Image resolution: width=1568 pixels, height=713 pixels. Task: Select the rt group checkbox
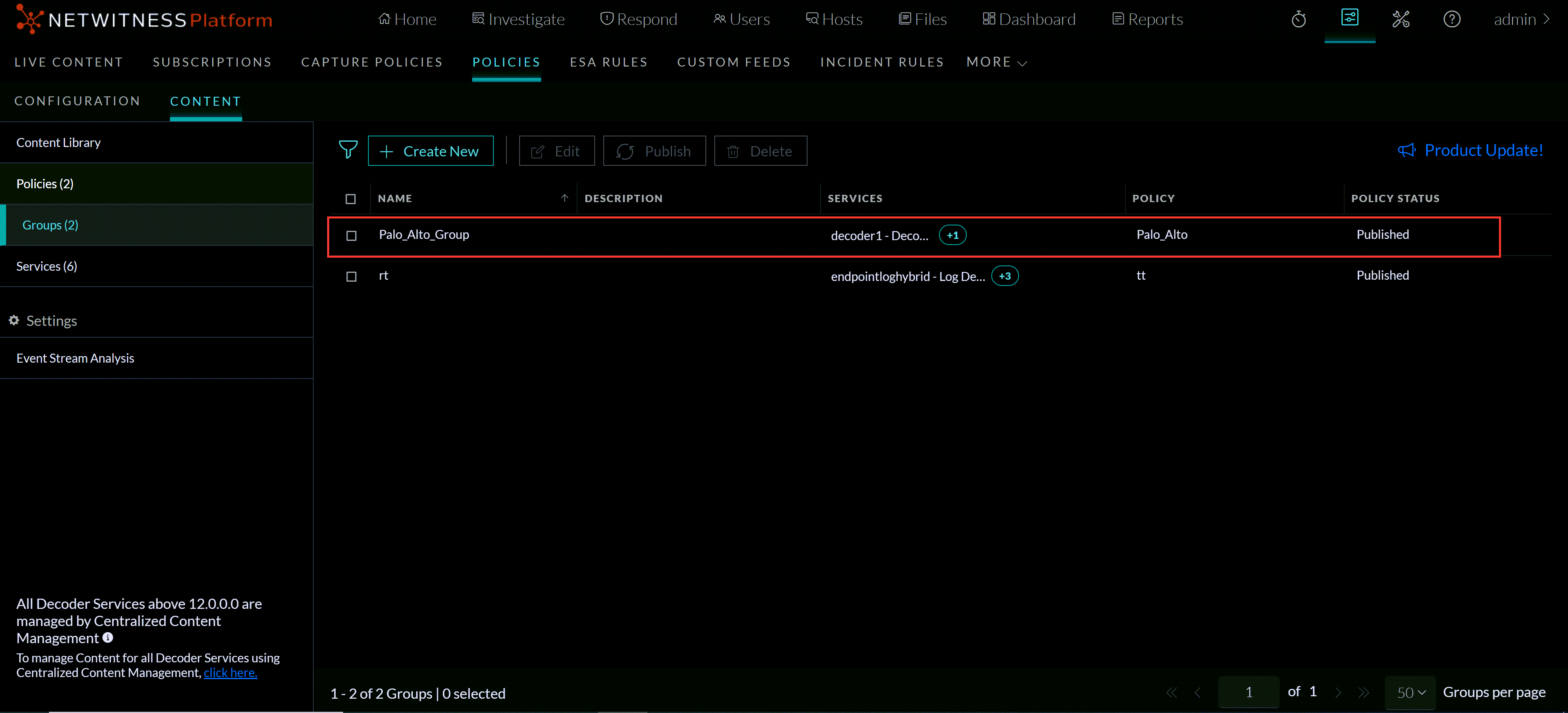point(351,276)
